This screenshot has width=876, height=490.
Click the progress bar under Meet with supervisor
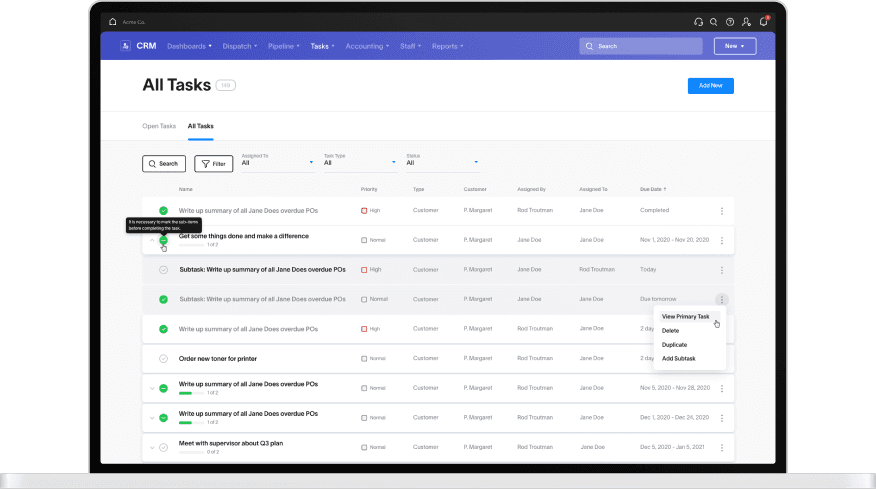click(x=191, y=452)
